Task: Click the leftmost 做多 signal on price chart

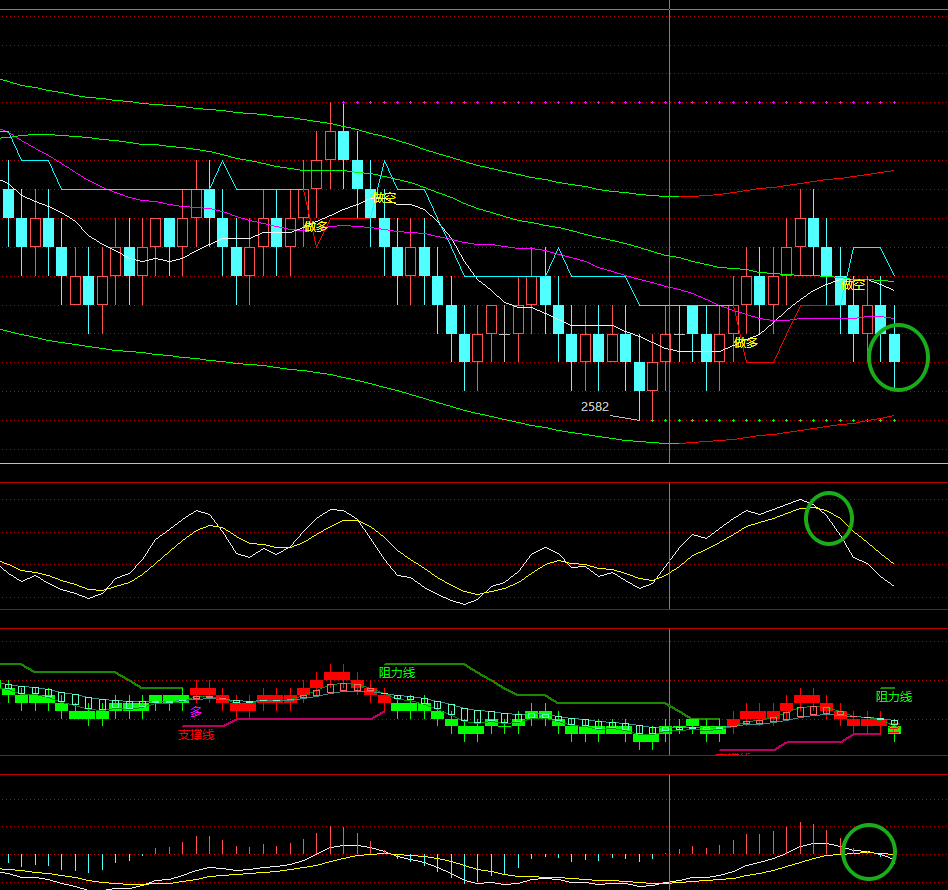Action: tap(315, 227)
